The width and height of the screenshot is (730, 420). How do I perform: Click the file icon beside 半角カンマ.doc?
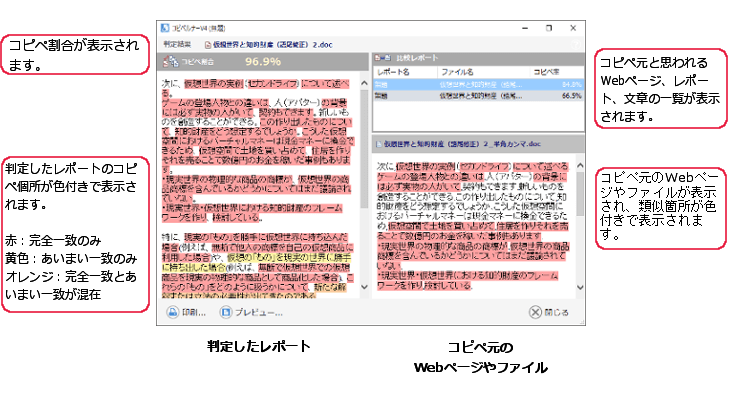tap(379, 144)
